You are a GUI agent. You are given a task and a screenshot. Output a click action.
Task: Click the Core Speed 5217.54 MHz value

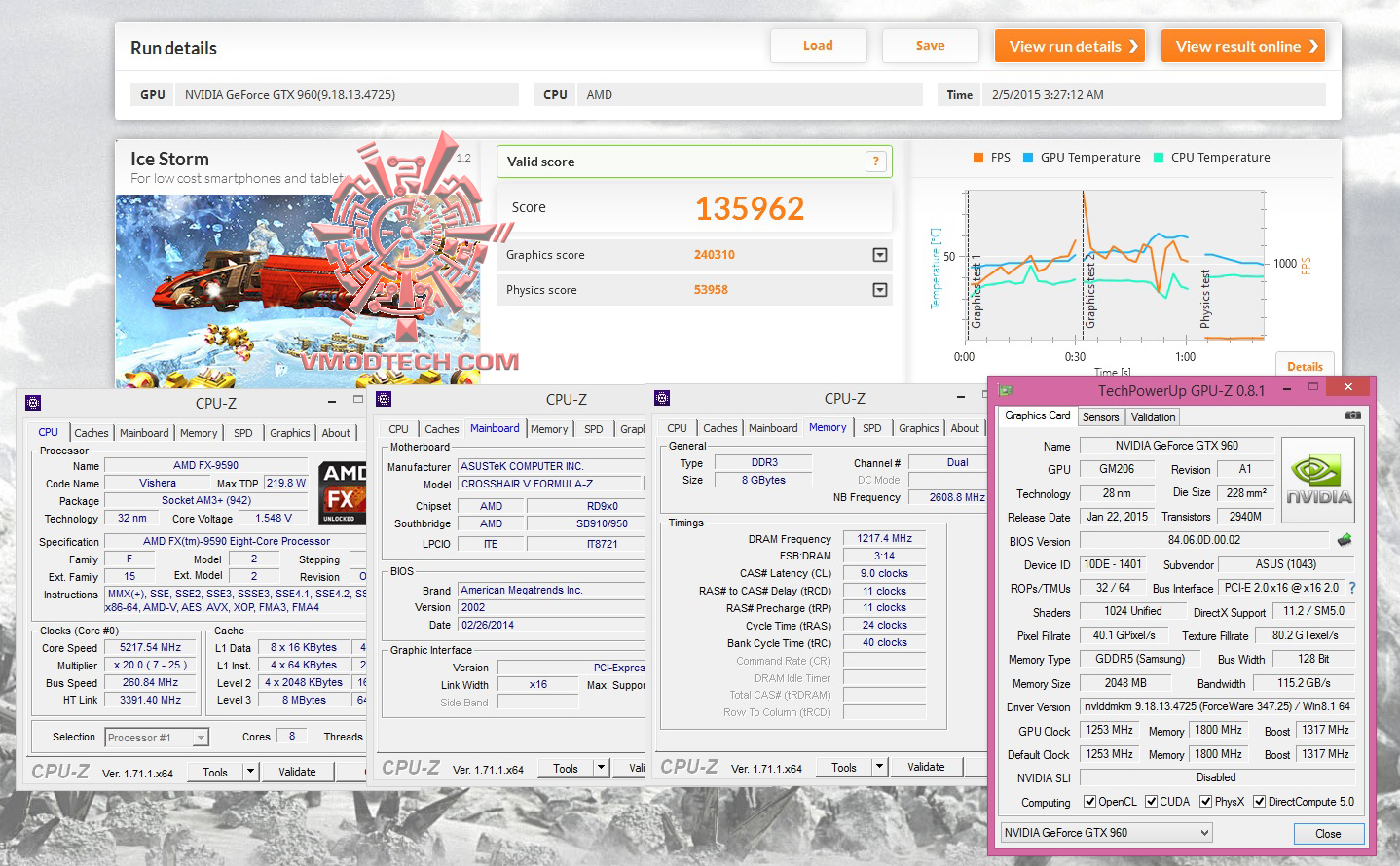[x=150, y=648]
